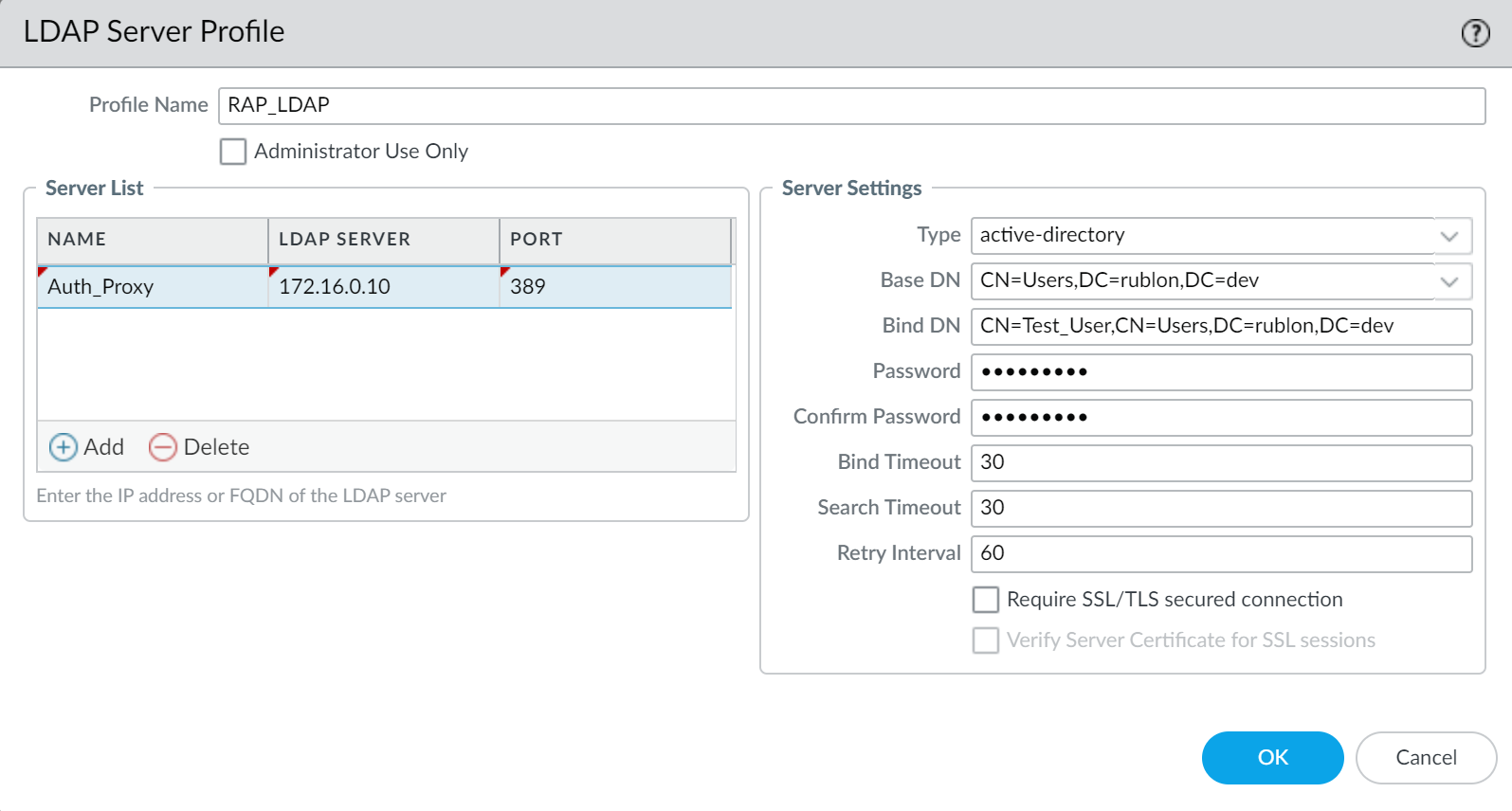Cancel the LDAP Server Profile dialog

click(x=1426, y=757)
